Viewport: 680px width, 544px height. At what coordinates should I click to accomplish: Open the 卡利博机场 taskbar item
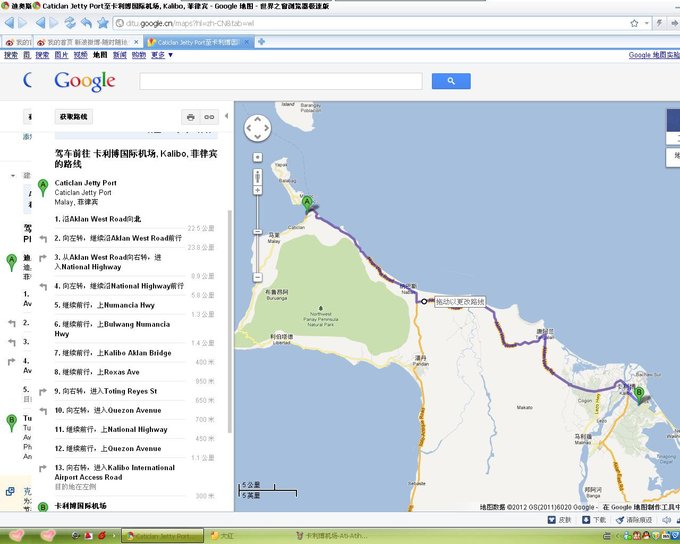[332, 536]
